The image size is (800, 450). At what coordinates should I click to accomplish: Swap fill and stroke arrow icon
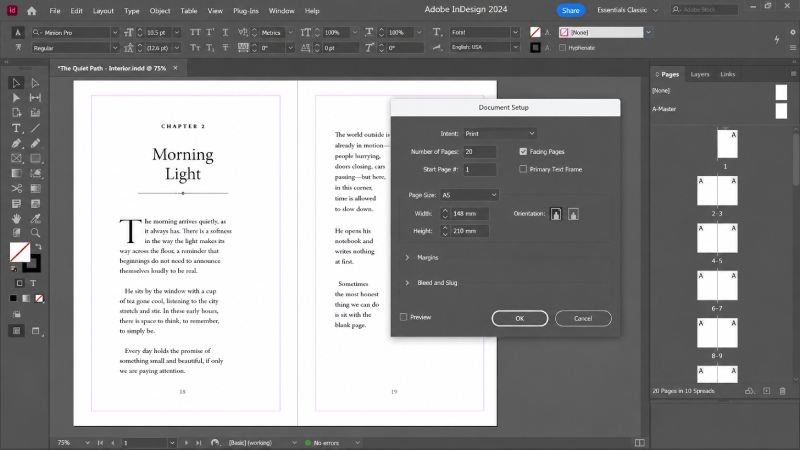38,247
